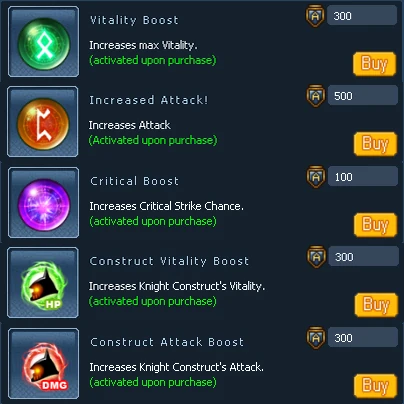The width and height of the screenshot is (404, 404).
Task: Click the Increases Critical Strike Chance description
Action: [166, 206]
